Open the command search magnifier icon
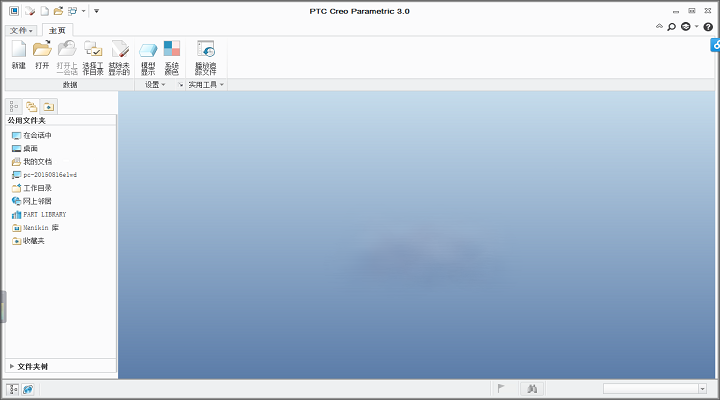This screenshot has width=720, height=400. click(671, 27)
